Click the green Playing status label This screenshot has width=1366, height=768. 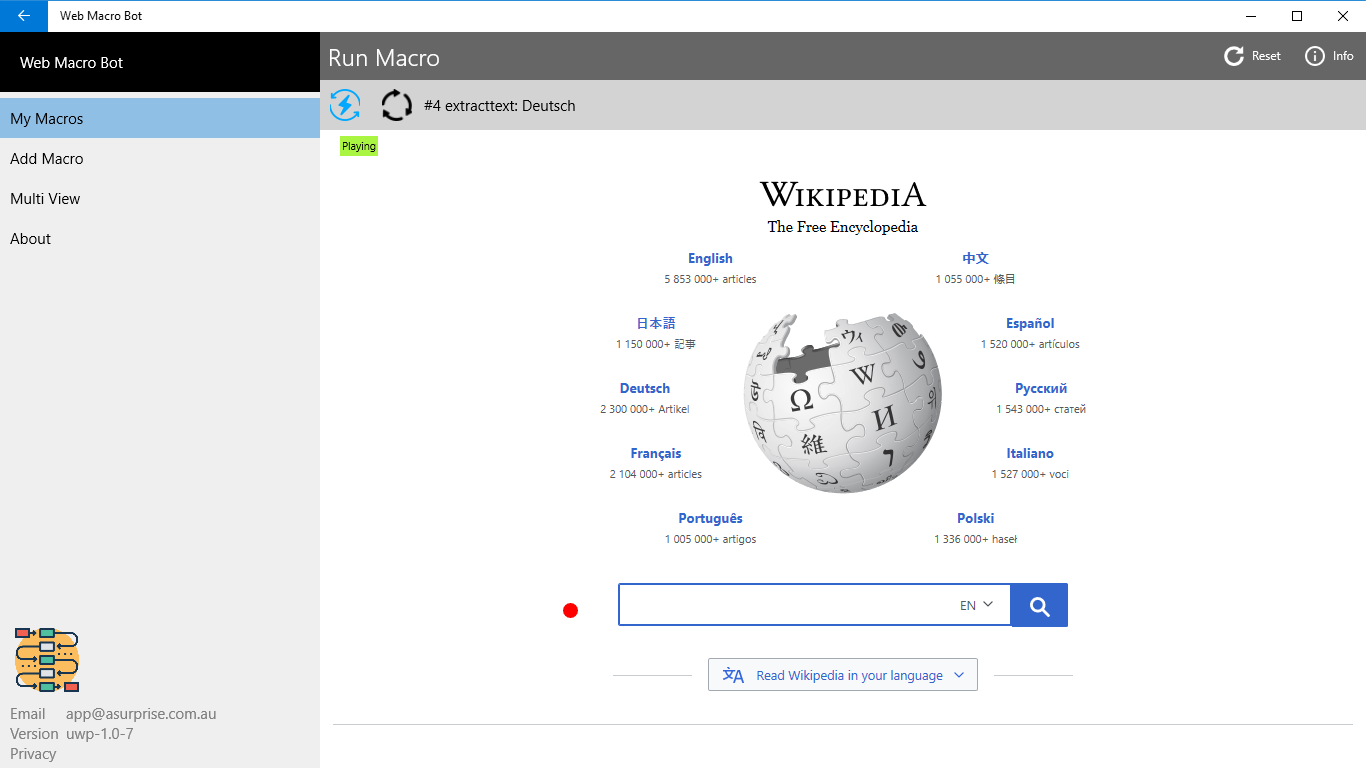pos(359,146)
